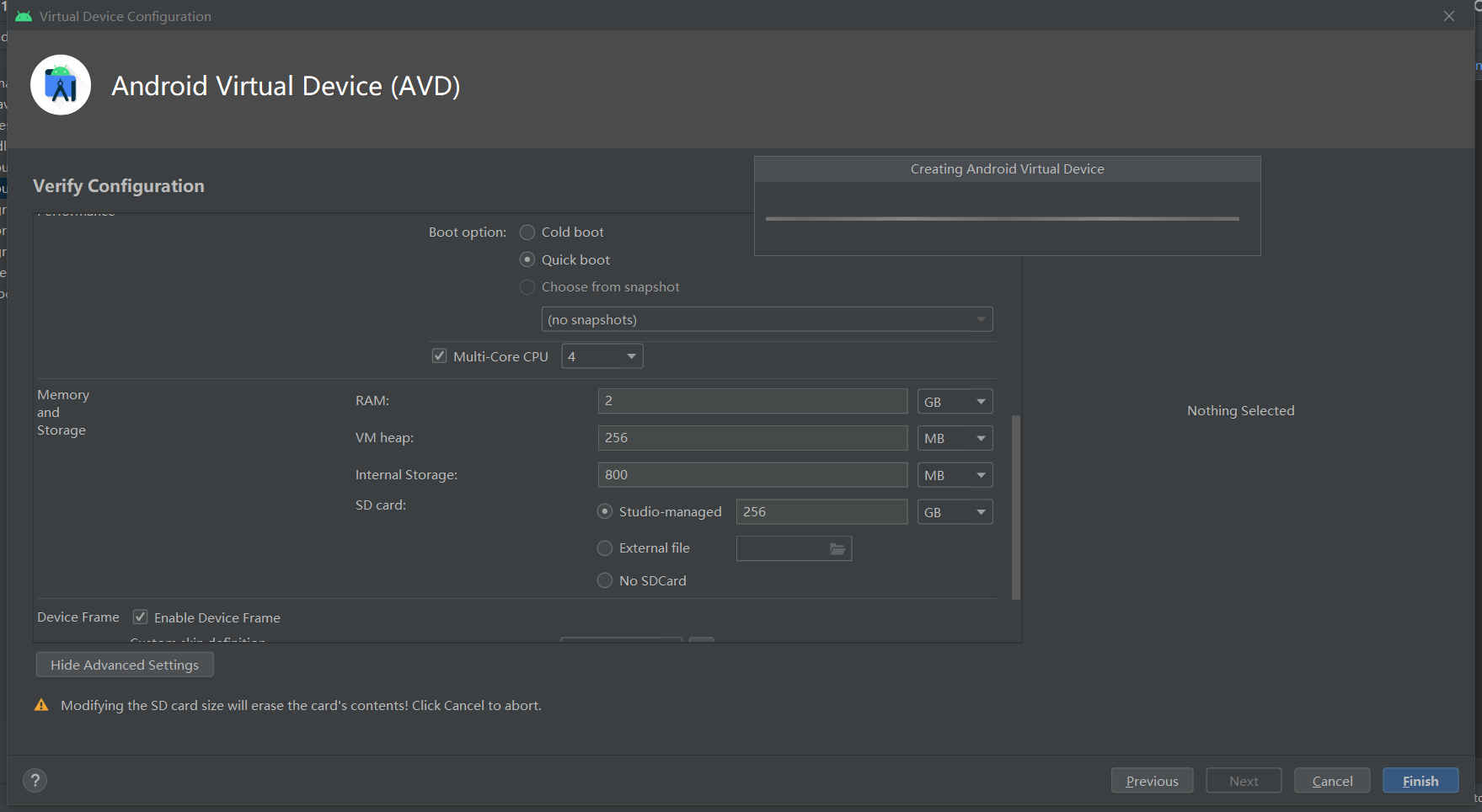Click the VM heap value field
The width and height of the screenshot is (1482, 812).
[752, 438]
